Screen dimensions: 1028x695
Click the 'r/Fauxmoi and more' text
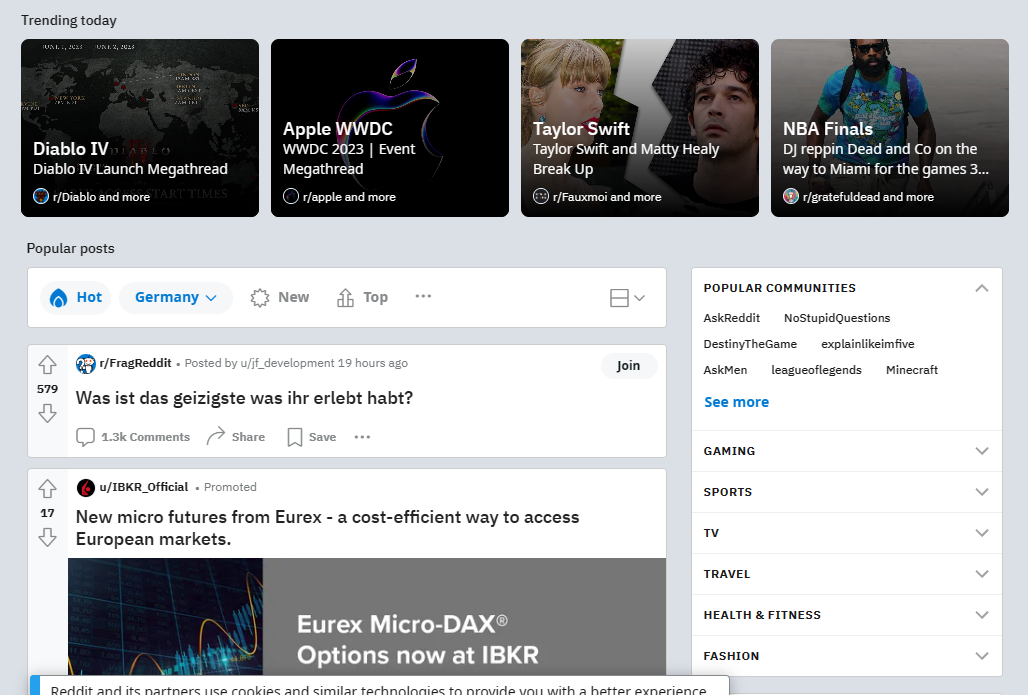(x=607, y=197)
